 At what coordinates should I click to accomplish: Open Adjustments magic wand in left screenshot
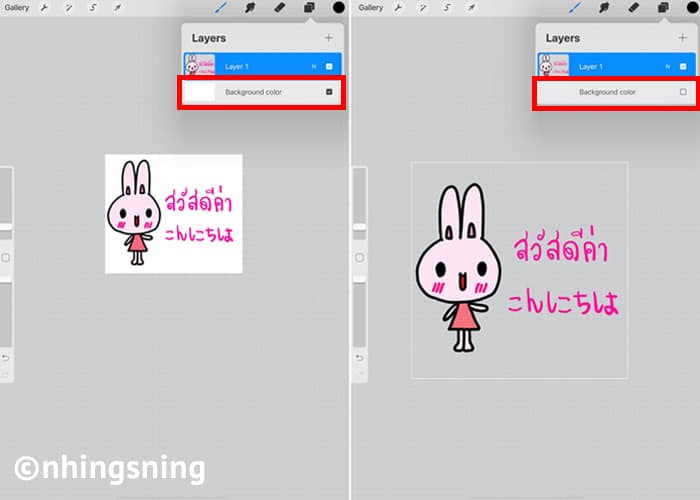point(68,8)
